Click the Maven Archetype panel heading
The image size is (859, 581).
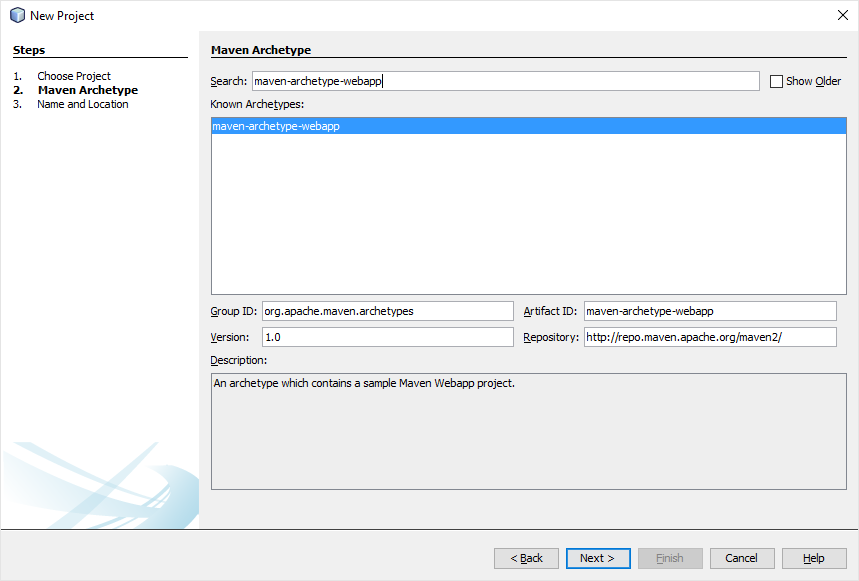261,50
